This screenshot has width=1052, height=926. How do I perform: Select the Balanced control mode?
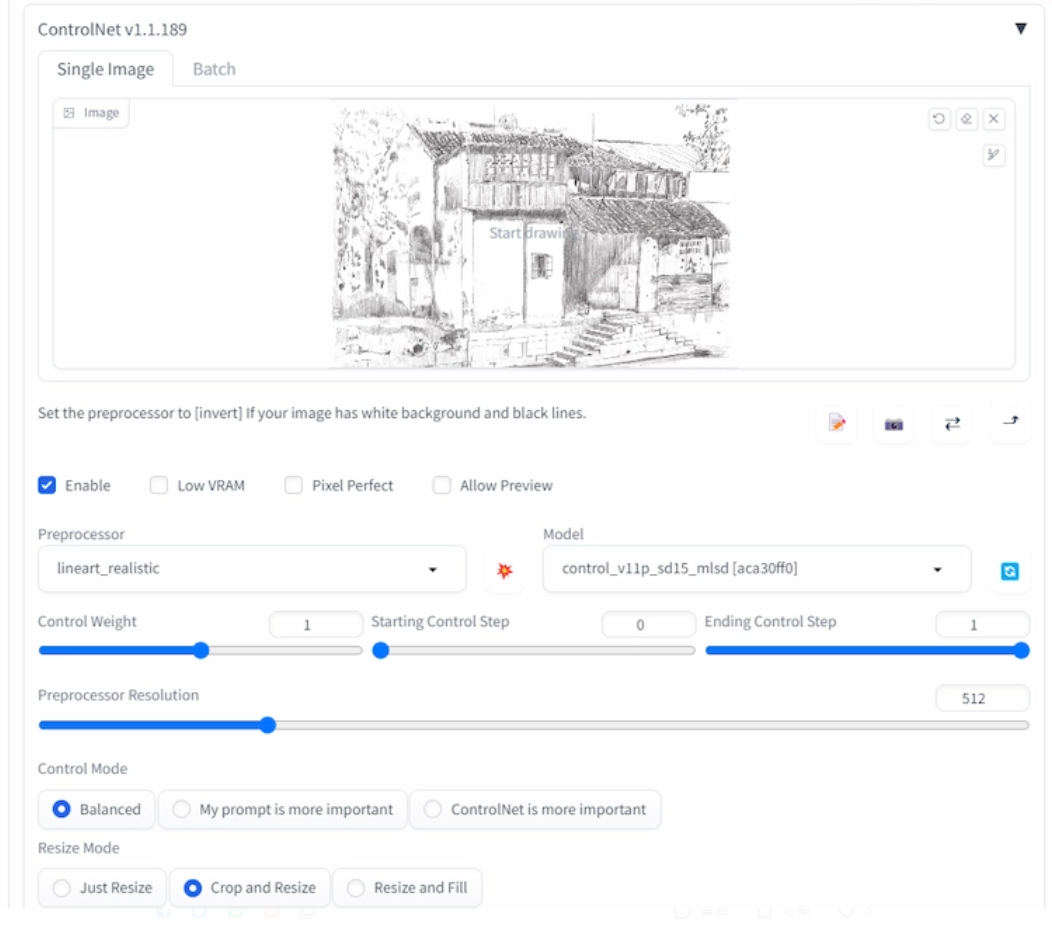(x=97, y=809)
